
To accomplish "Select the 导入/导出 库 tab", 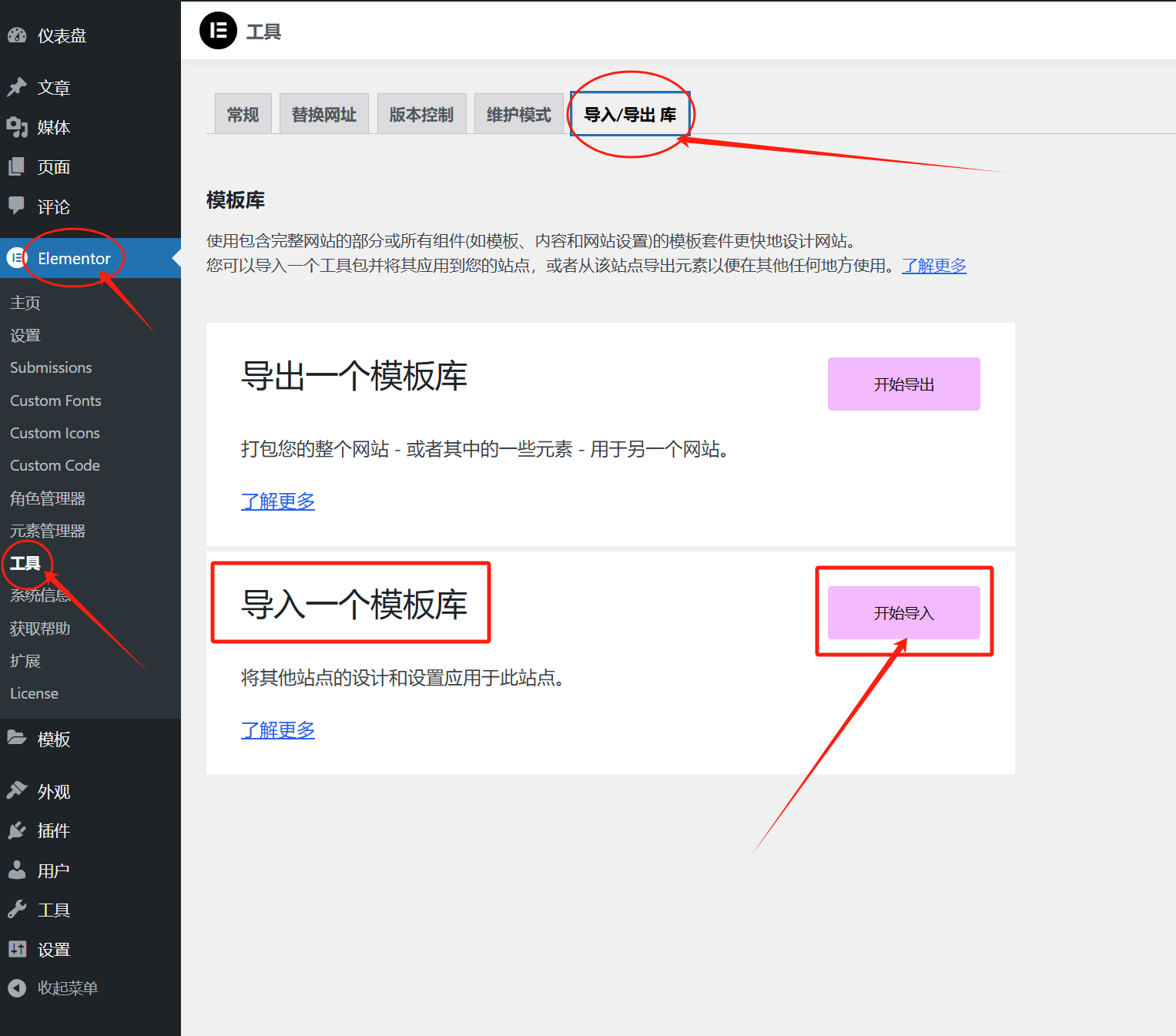I will [628, 112].
